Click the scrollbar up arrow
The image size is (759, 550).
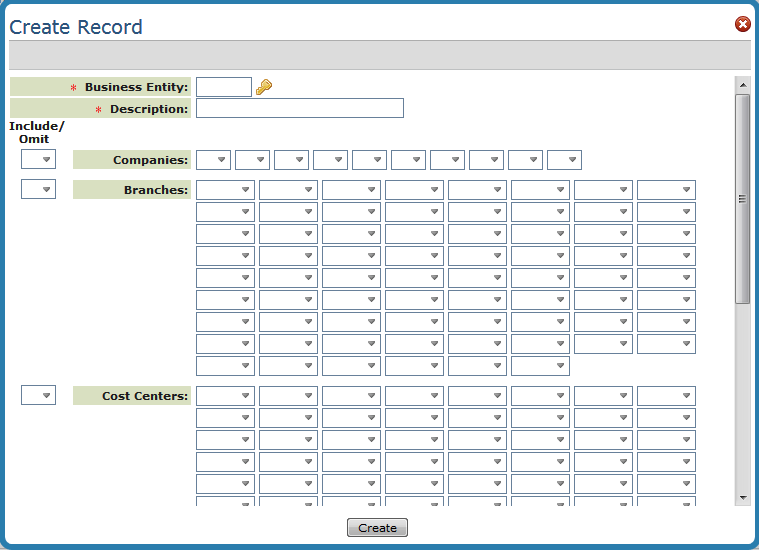(742, 84)
